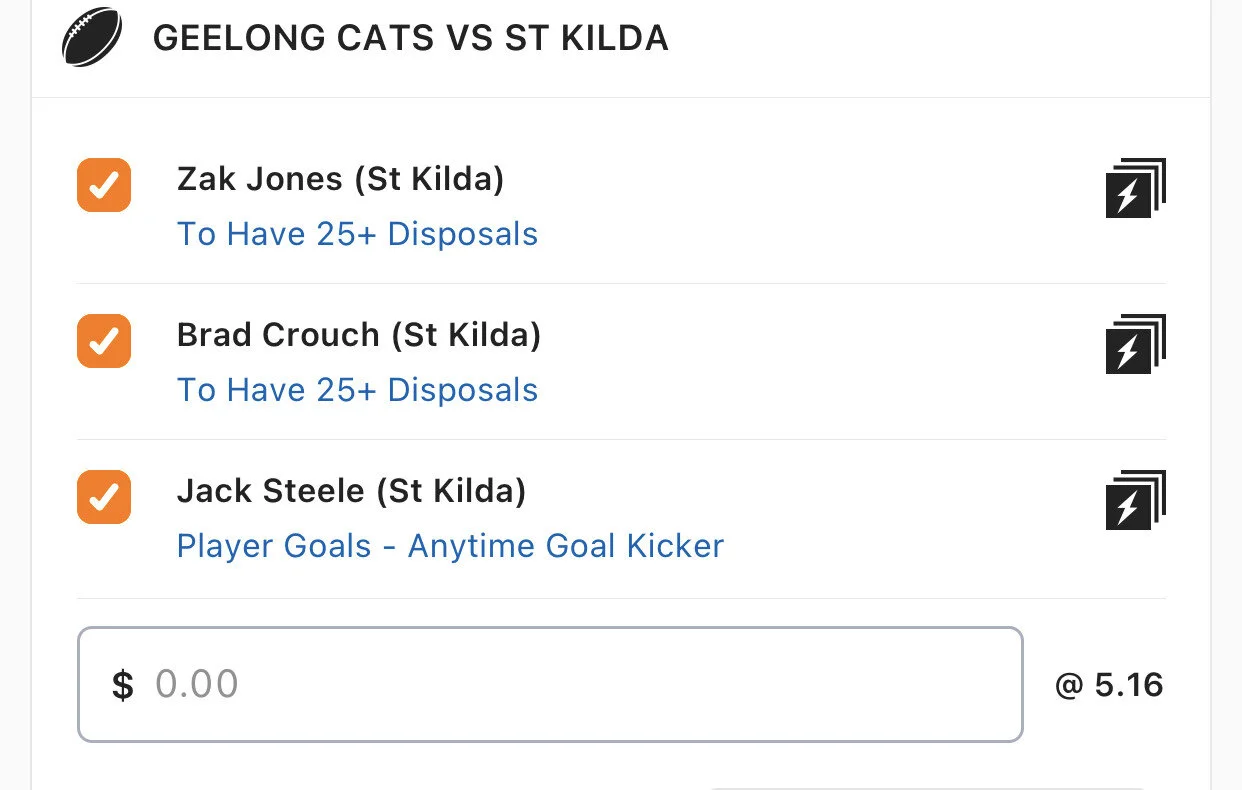Click the lightning stack icon beside Zak Jones

coord(1135,188)
